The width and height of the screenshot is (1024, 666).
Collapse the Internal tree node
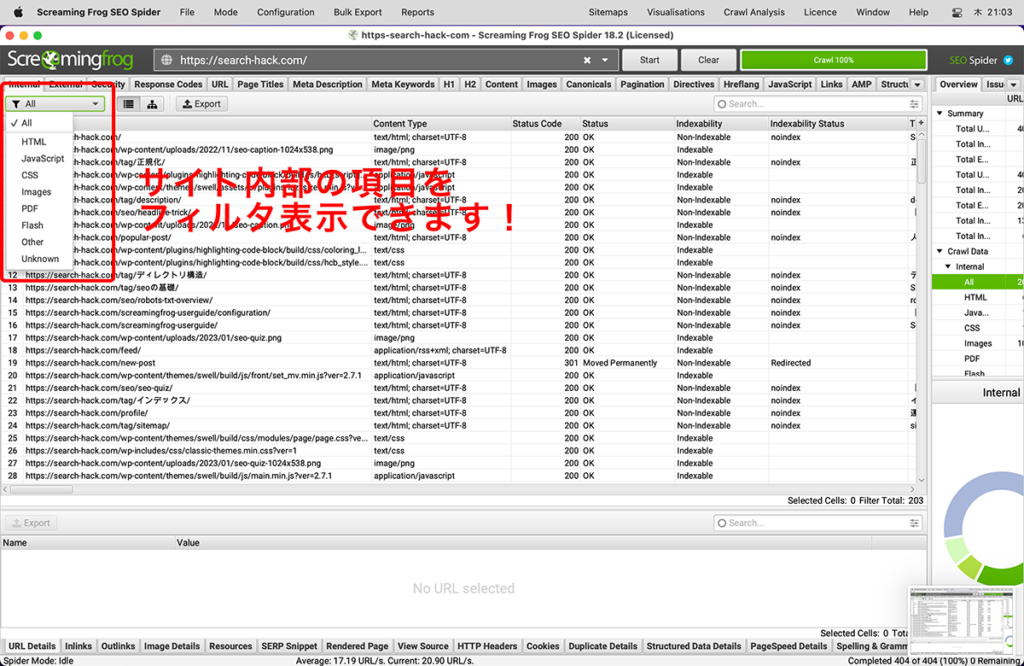(x=948, y=266)
